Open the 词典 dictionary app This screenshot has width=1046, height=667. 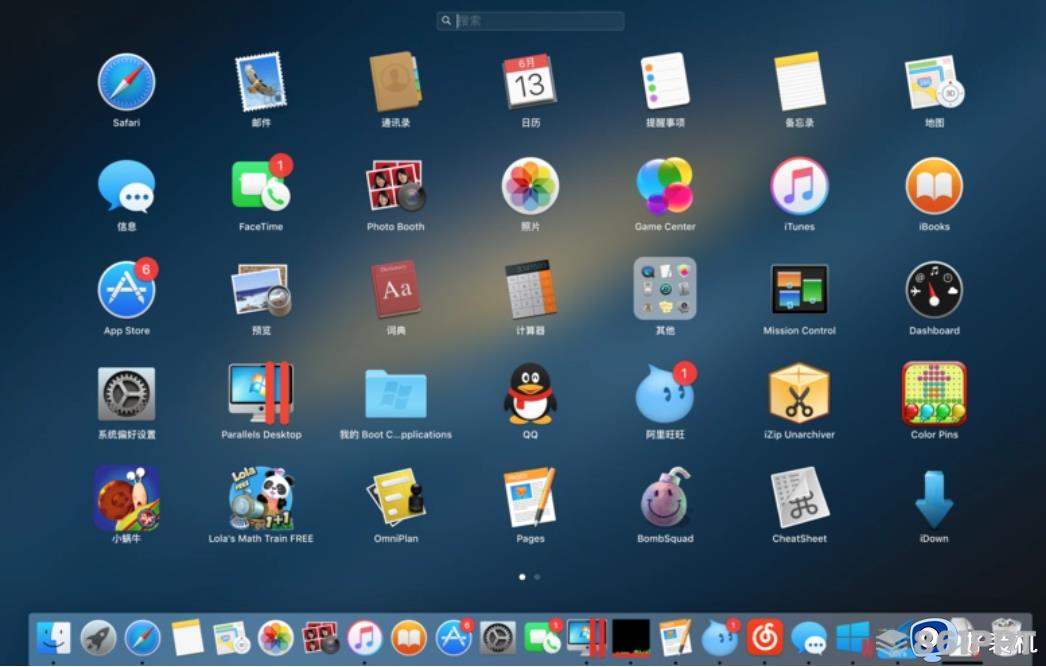click(x=396, y=289)
